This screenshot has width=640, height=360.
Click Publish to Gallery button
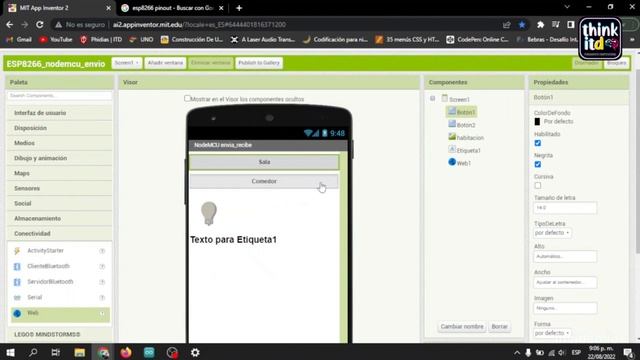pyautogui.click(x=259, y=63)
